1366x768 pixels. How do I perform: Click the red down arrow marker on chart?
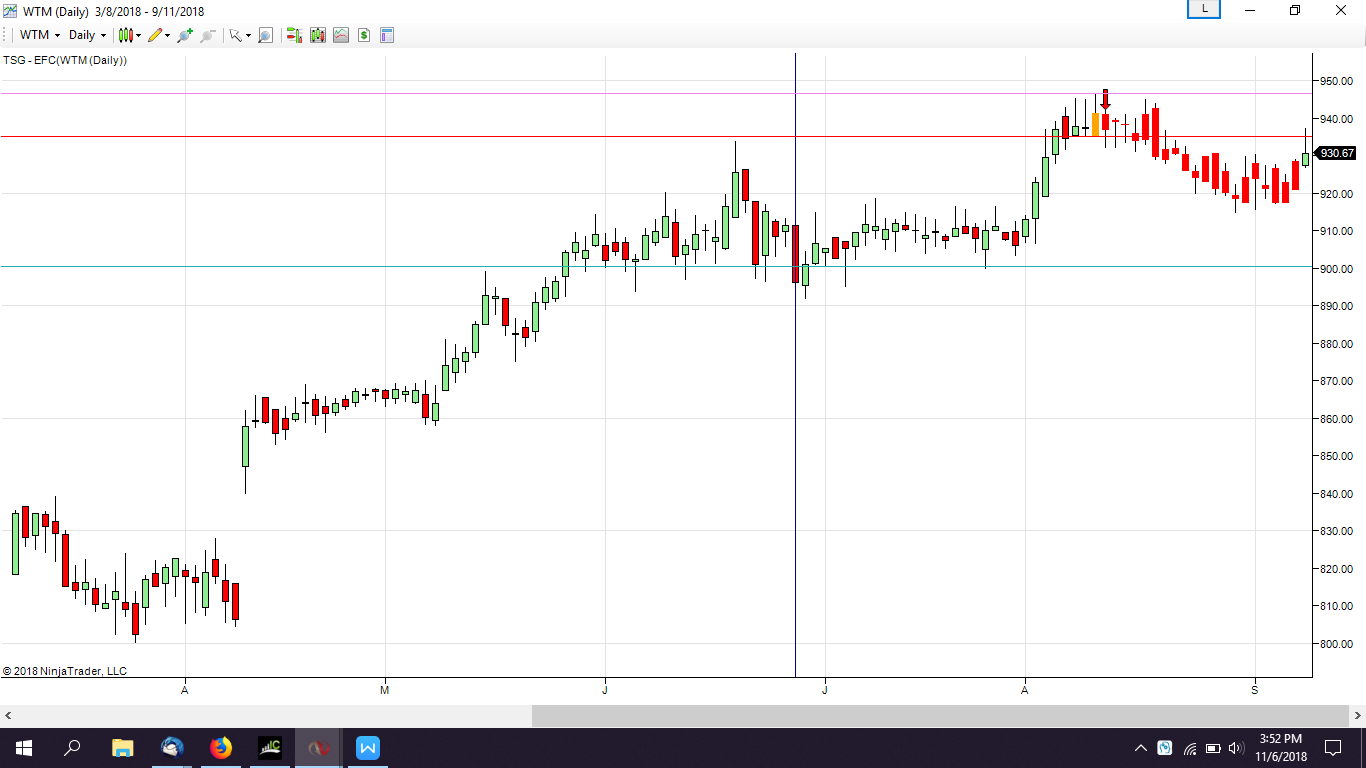(1105, 98)
